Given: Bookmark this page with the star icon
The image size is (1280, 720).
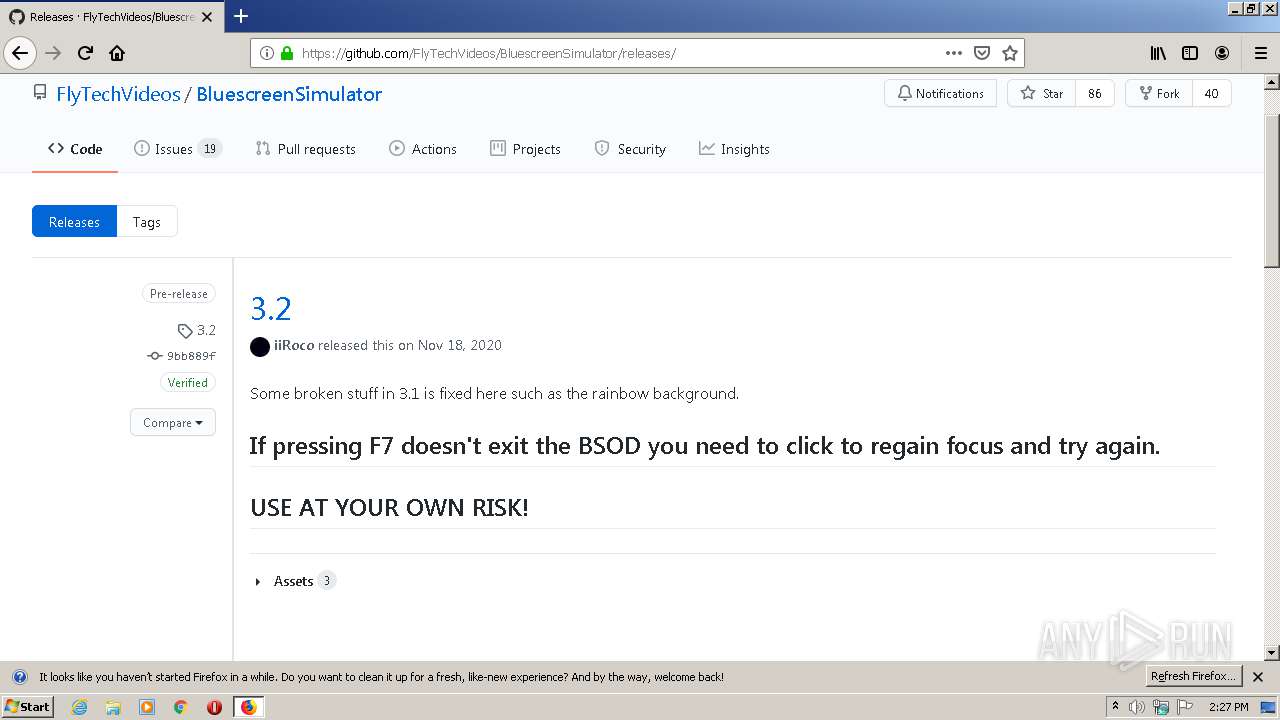Looking at the screenshot, I should coord(1010,53).
